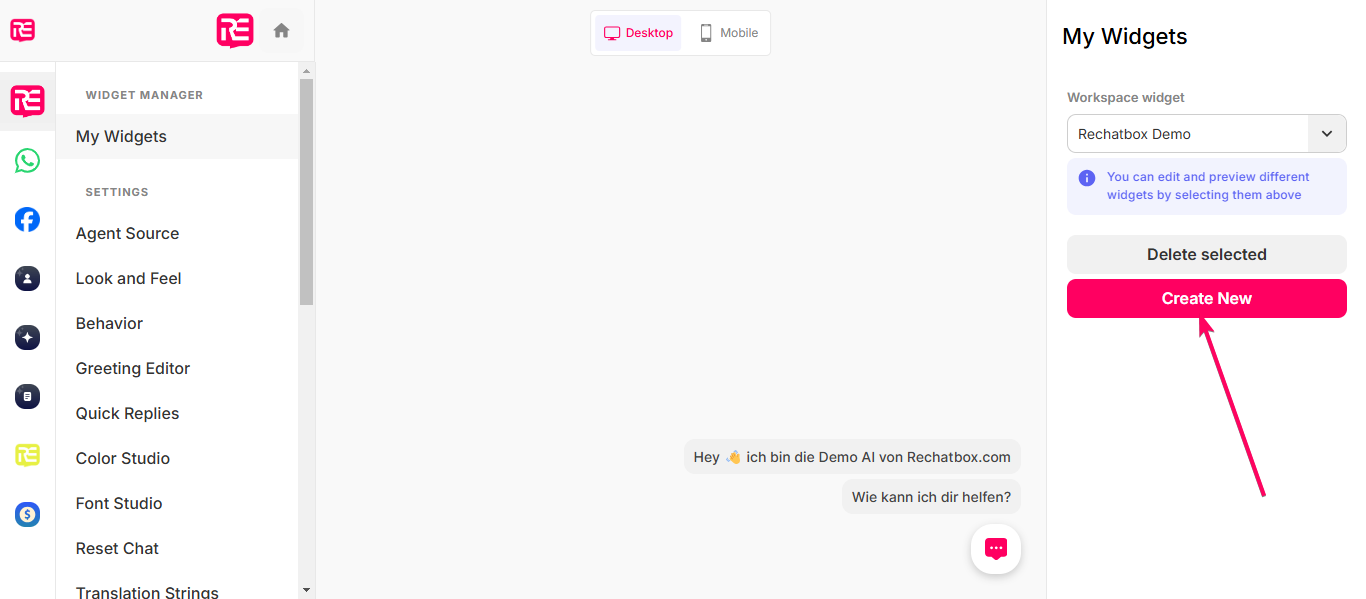The width and height of the screenshot is (1366, 599).
Task: Click the message 'Wie kann ich dir helfen?'
Action: coord(931,496)
